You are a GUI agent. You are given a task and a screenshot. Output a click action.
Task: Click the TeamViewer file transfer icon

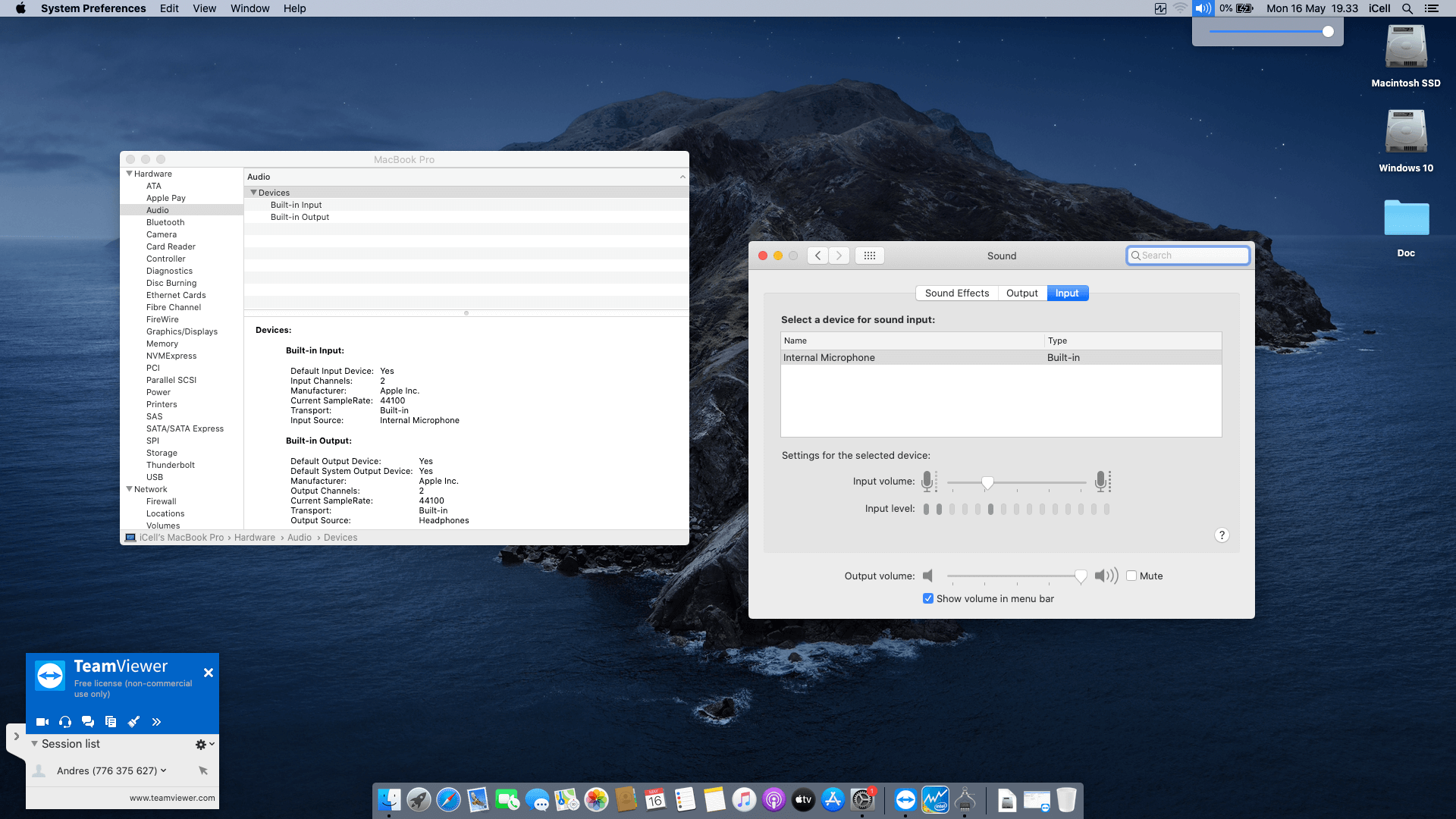click(x=111, y=722)
